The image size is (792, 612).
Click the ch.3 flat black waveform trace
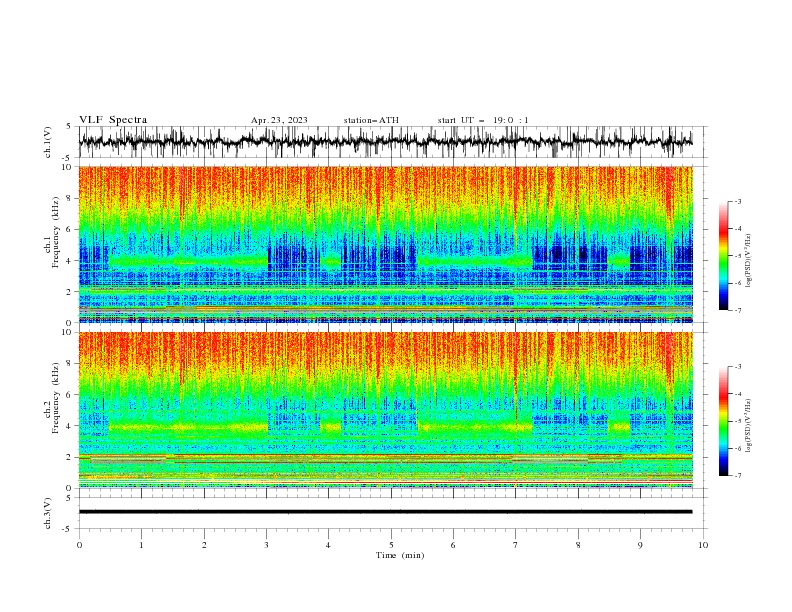click(385, 512)
